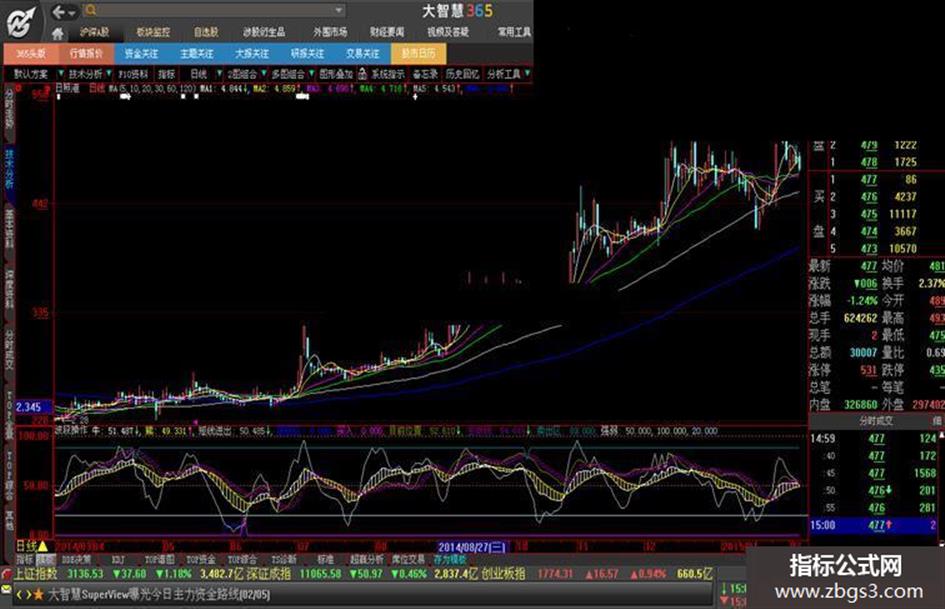Select the 超赢分析 indicator tab
The image size is (945, 609).
coord(366,560)
